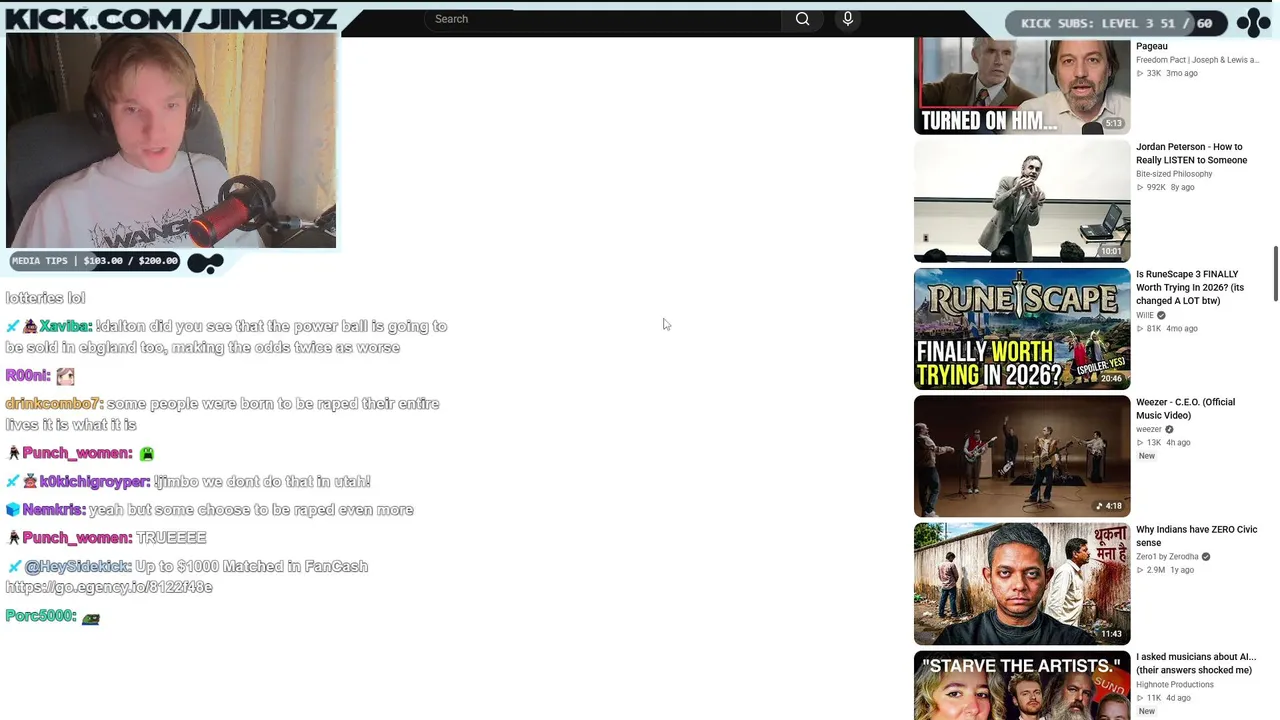Image resolution: width=1280 pixels, height=720 pixels.
Task: Click the @HeySidekick username in chat
Action: pyautogui.click(x=78, y=567)
